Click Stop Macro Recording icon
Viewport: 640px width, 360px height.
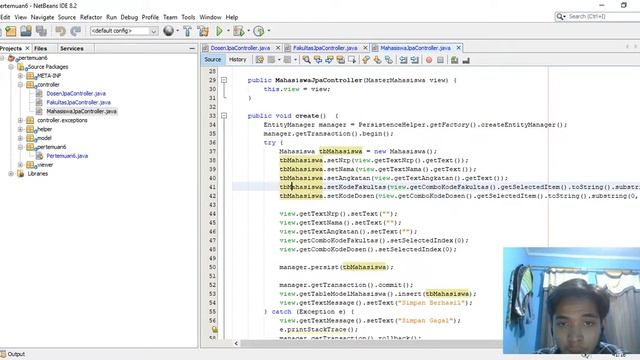tap(440, 60)
